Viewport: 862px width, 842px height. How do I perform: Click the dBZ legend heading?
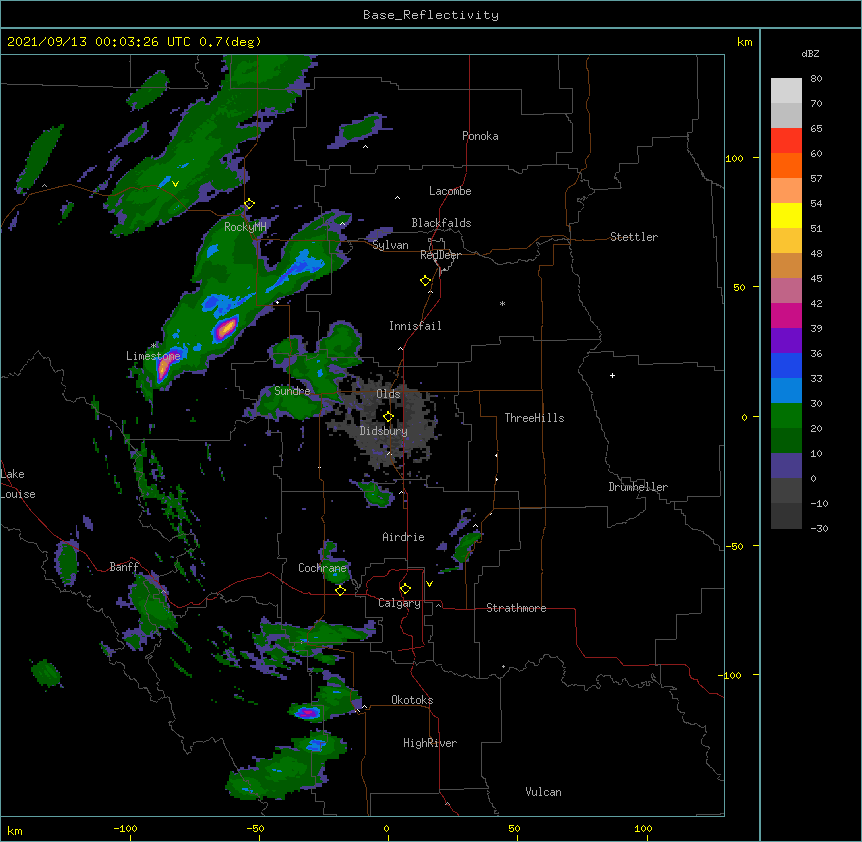[x=810, y=53]
